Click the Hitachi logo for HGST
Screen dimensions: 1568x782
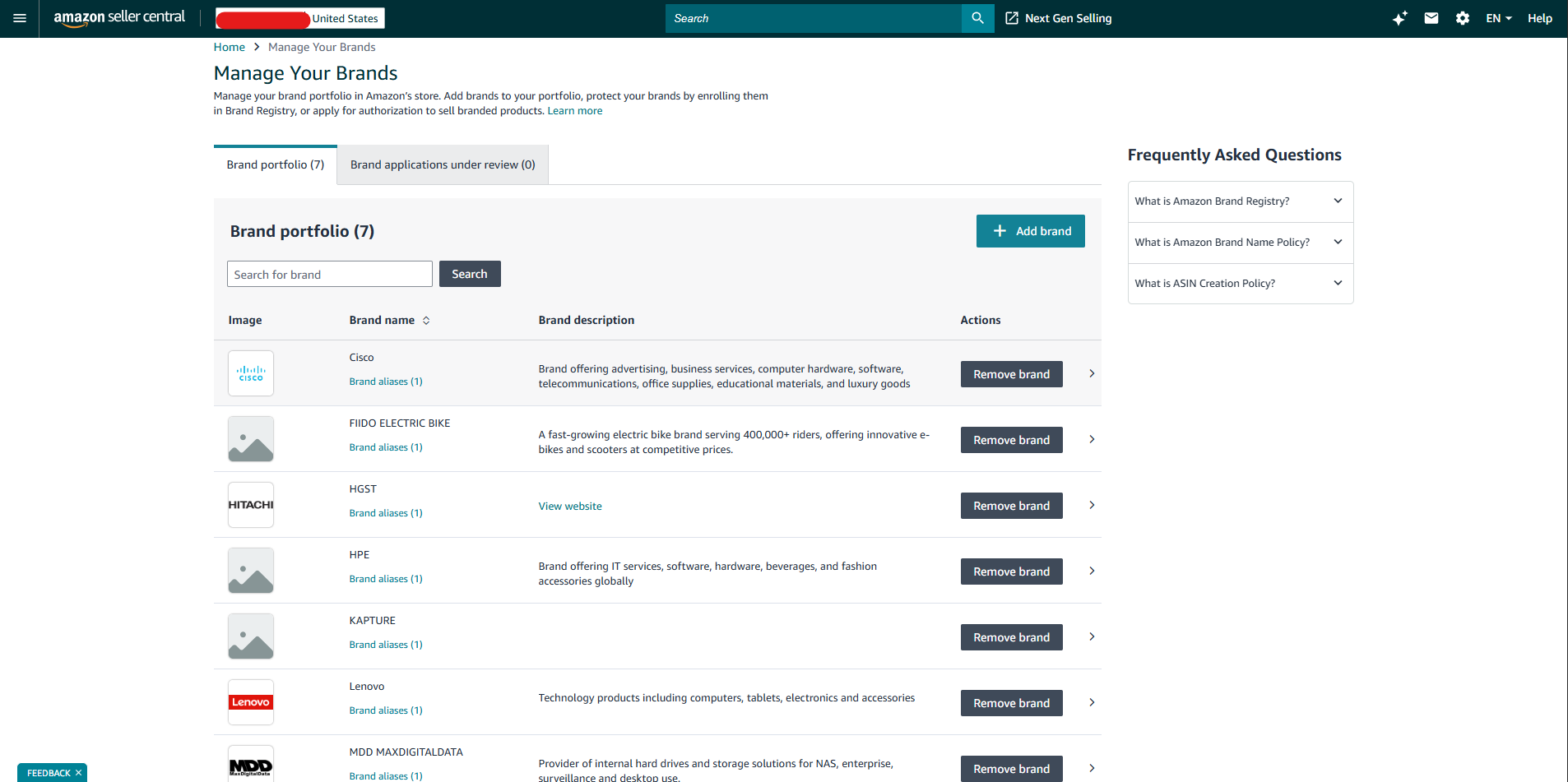point(251,505)
